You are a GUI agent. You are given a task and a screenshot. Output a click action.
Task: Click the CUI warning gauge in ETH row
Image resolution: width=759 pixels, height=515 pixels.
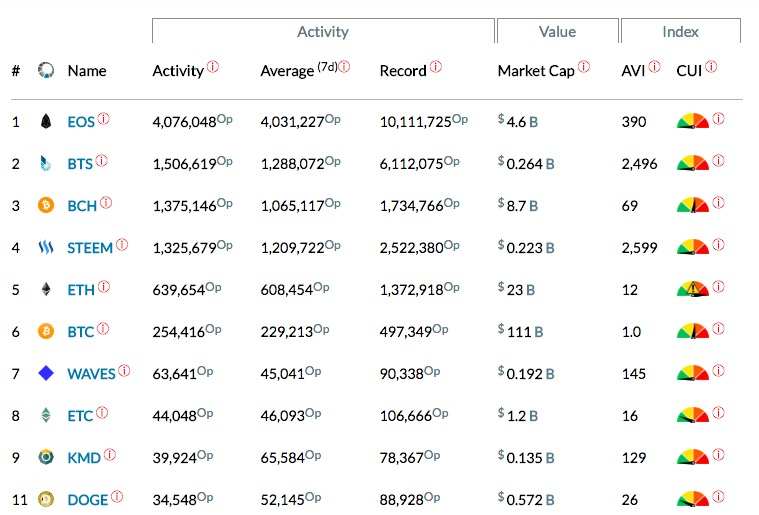pyautogui.click(x=693, y=289)
